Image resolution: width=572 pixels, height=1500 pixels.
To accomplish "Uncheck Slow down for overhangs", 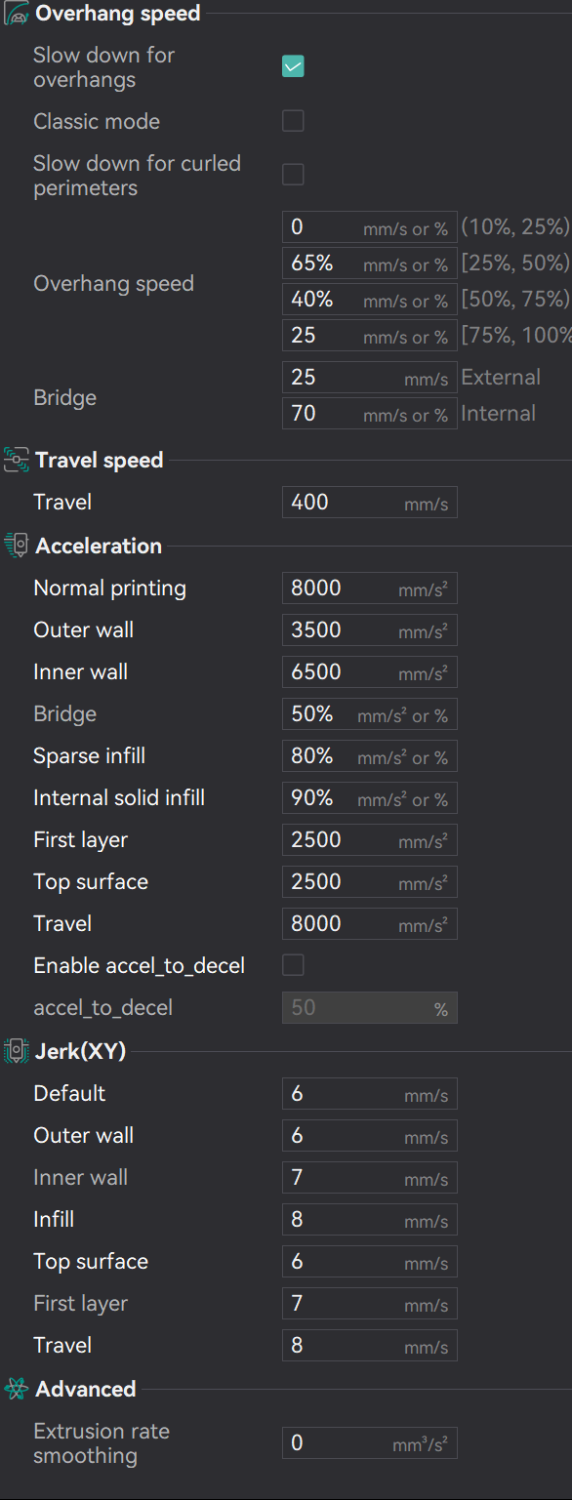I will point(293,67).
